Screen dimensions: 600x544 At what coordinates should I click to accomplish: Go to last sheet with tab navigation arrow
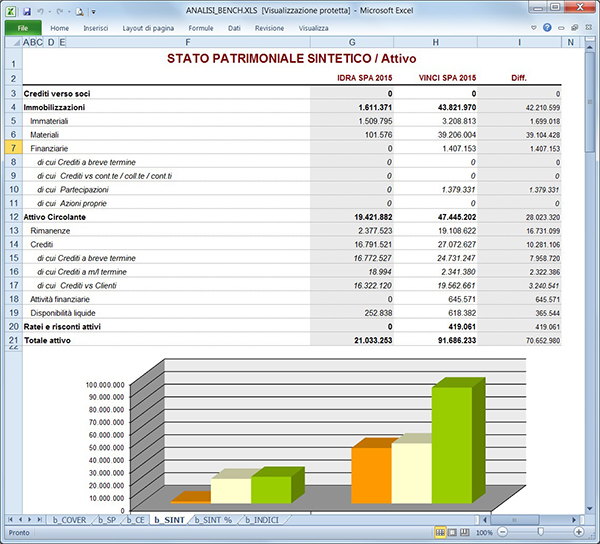pyautogui.click(x=39, y=520)
